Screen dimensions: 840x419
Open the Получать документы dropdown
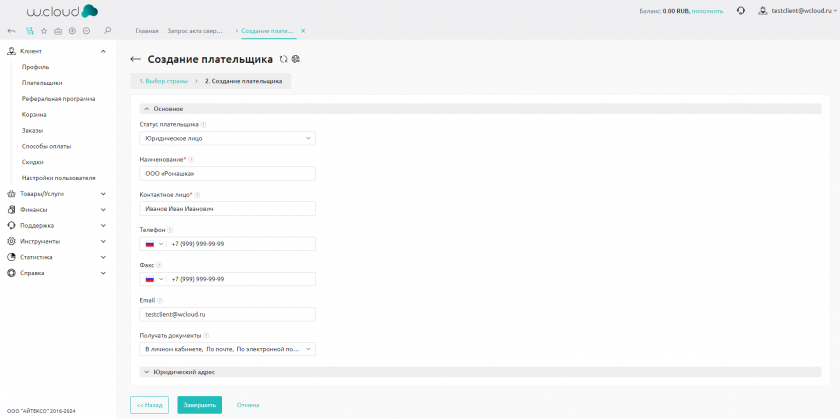[x=227, y=349]
